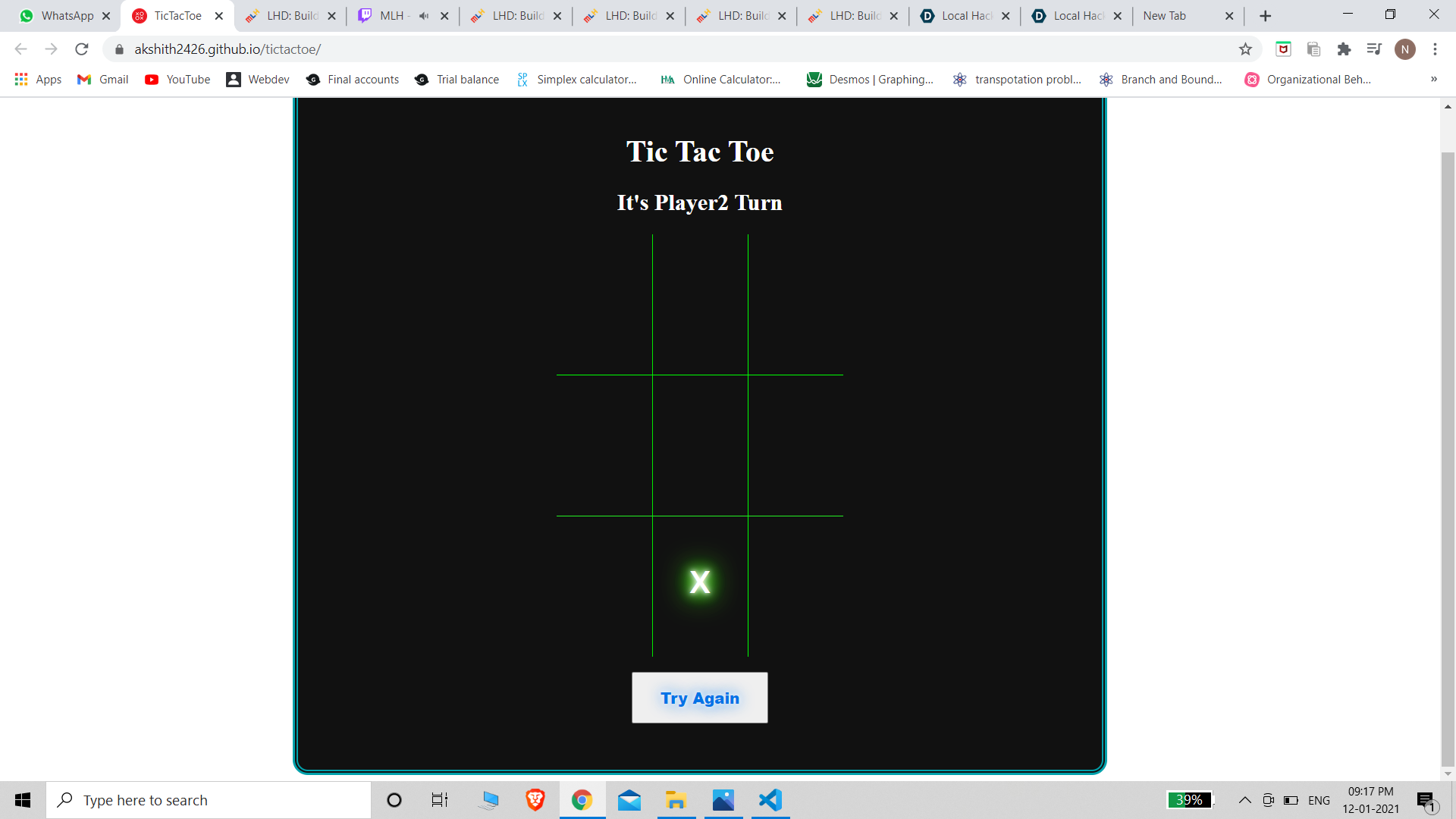This screenshot has width=1456, height=819.
Task: Click the profile avatar N
Action: coord(1404,49)
